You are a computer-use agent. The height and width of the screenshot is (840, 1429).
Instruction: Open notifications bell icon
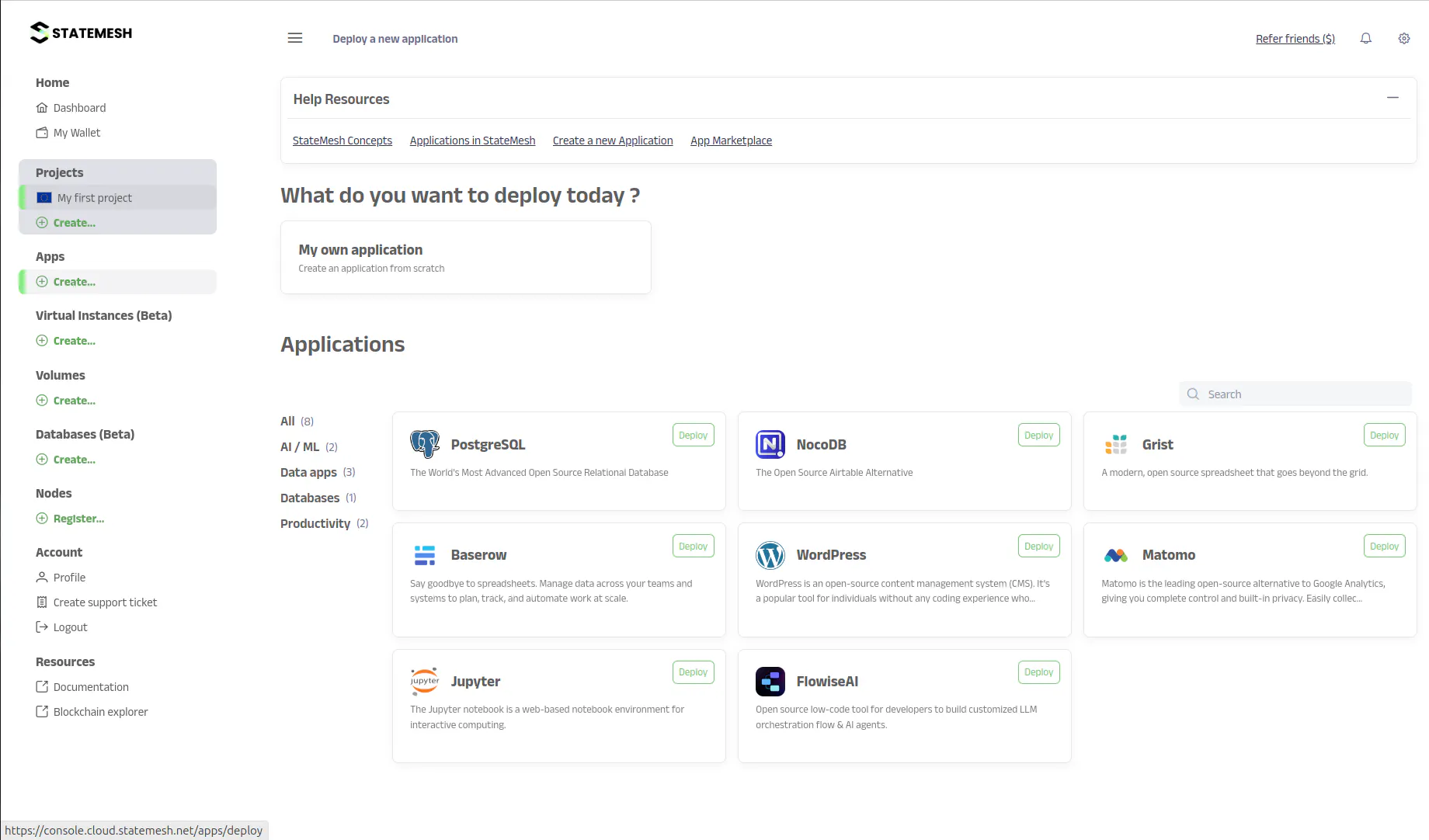click(x=1366, y=38)
